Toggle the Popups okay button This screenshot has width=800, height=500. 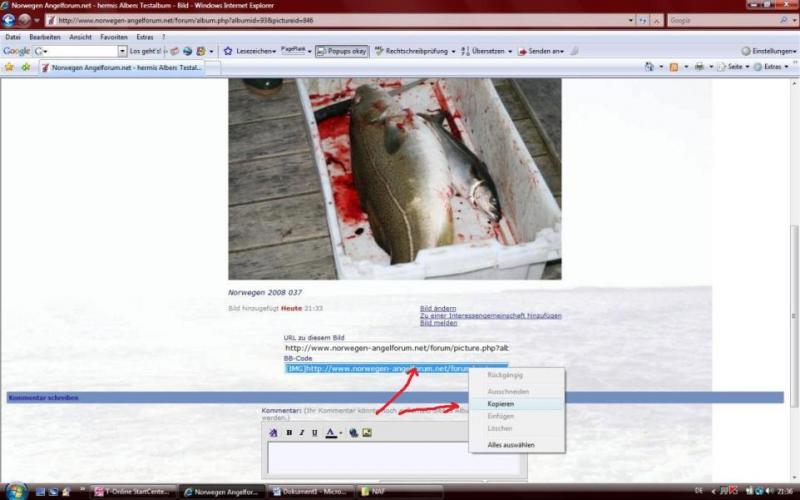pos(342,51)
